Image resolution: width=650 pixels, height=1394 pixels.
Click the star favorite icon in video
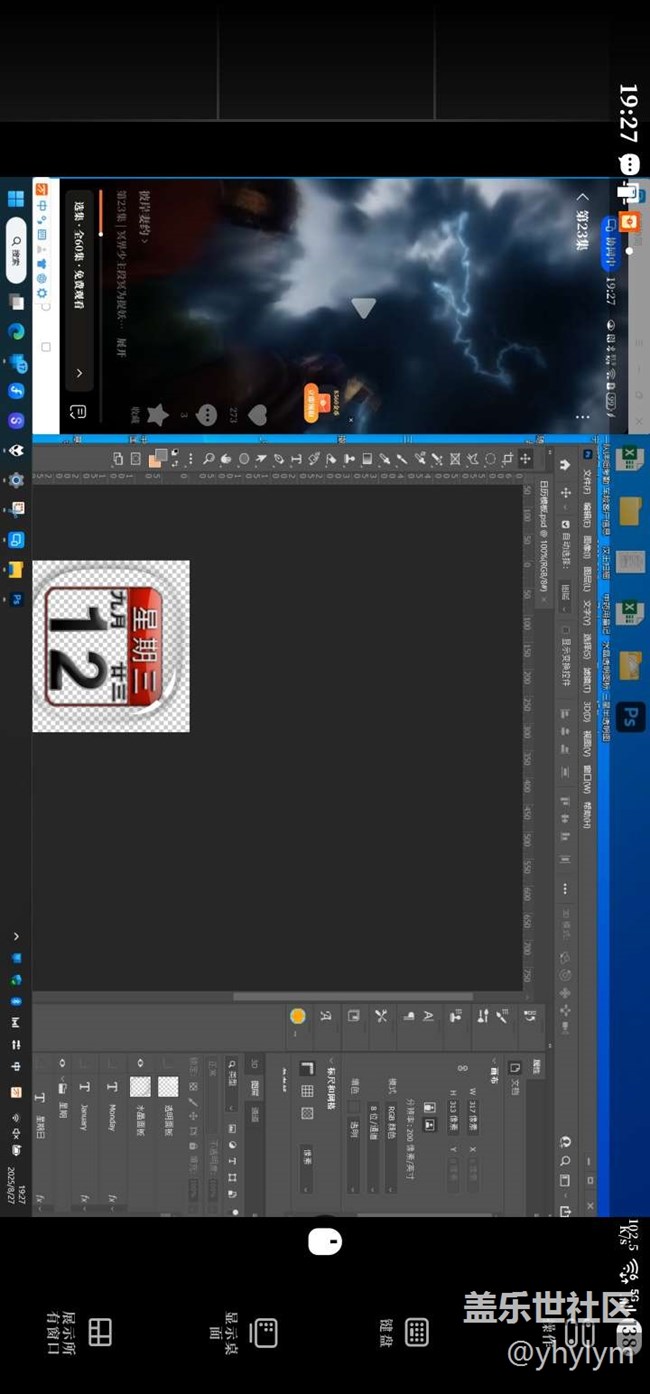(157, 414)
